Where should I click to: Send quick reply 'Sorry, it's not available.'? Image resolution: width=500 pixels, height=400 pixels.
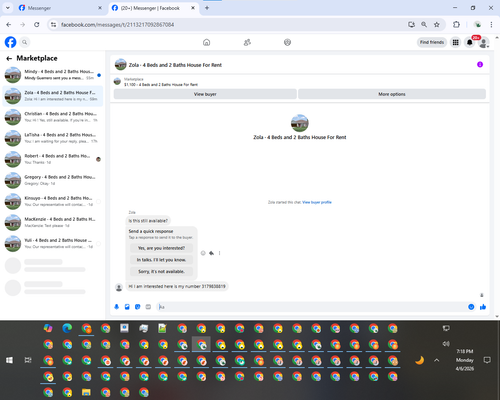(161, 271)
